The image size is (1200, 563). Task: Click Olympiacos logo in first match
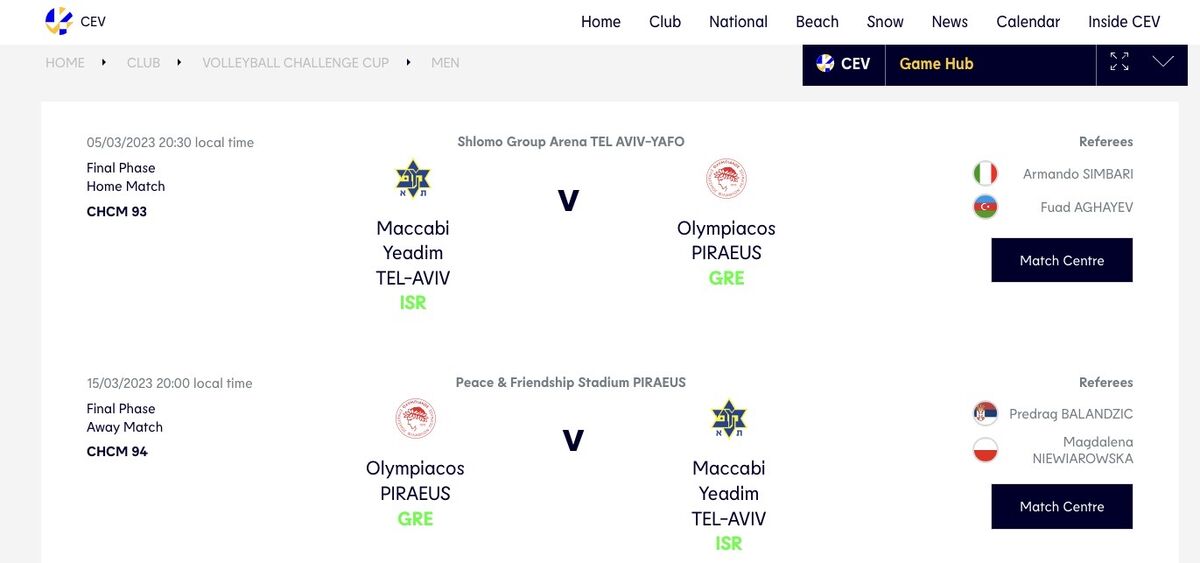(726, 179)
